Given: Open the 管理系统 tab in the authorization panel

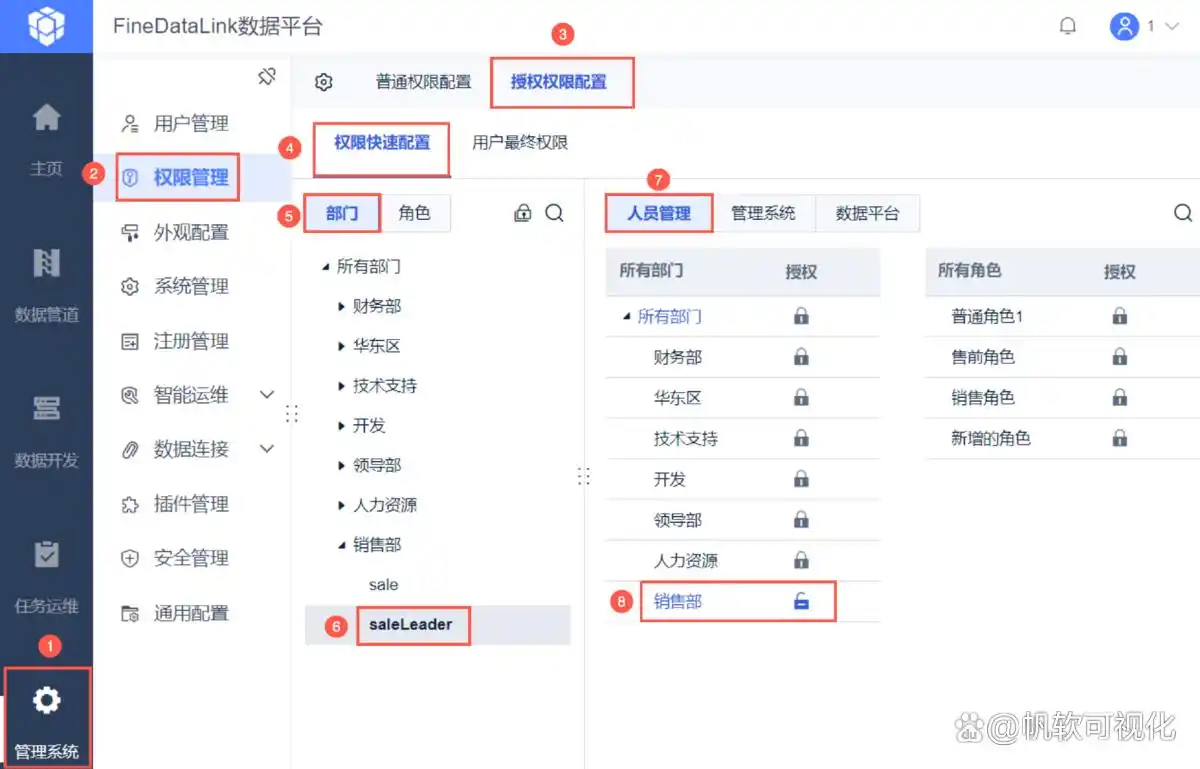Looking at the screenshot, I should 764,212.
